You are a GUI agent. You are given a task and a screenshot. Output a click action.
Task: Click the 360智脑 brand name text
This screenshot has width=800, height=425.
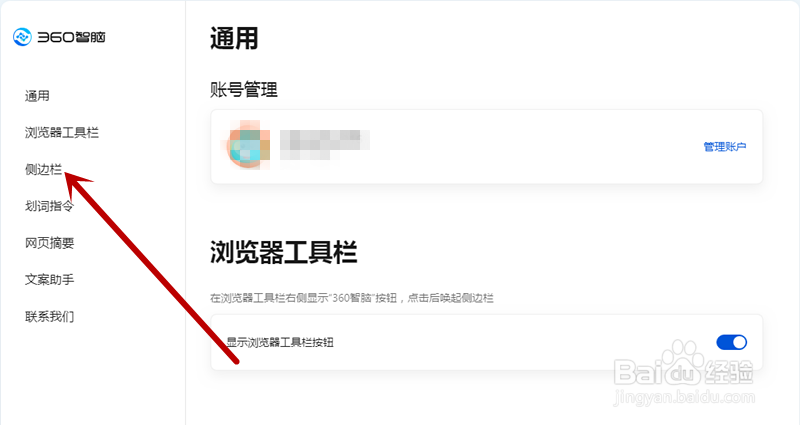(71, 37)
